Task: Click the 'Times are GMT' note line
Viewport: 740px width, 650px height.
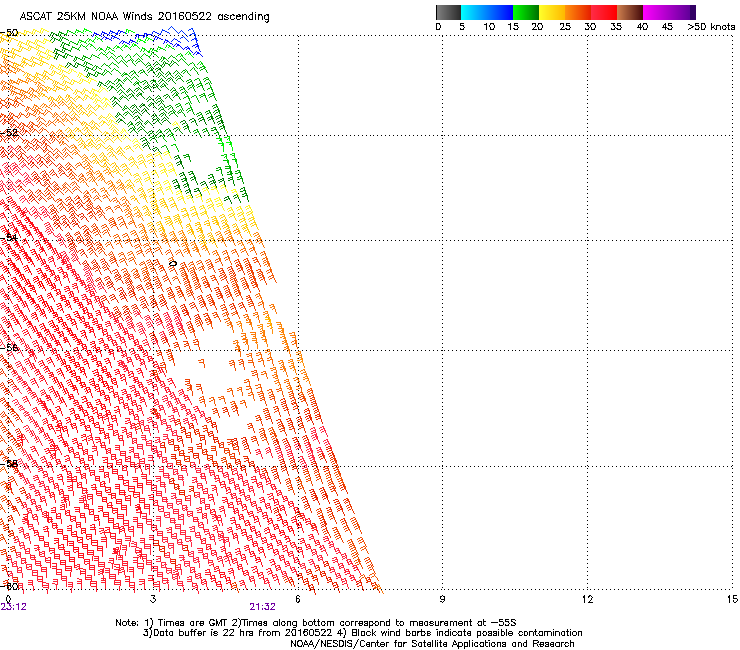Action: pyautogui.click(x=316, y=623)
